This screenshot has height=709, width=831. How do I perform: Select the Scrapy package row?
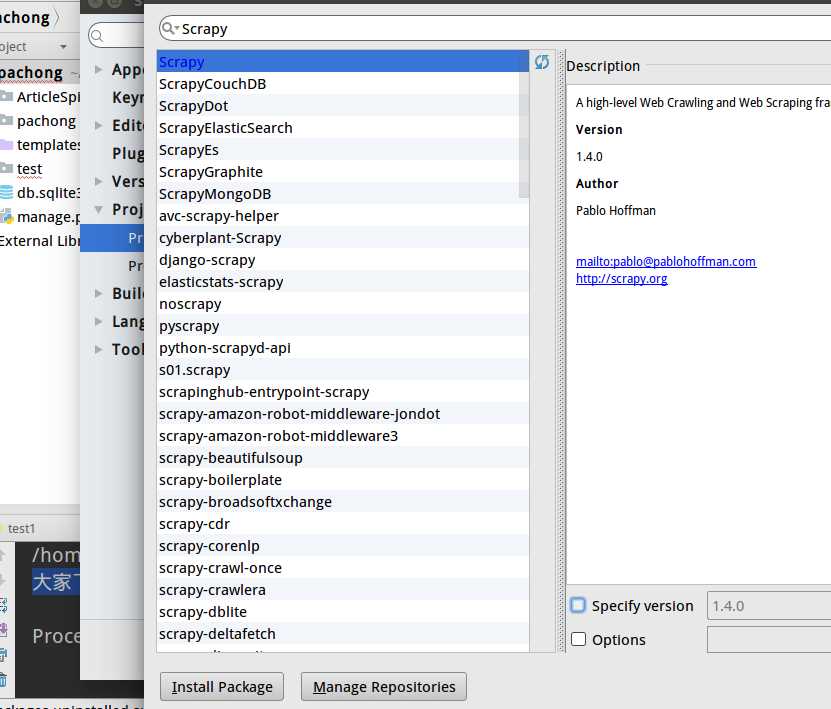(343, 61)
